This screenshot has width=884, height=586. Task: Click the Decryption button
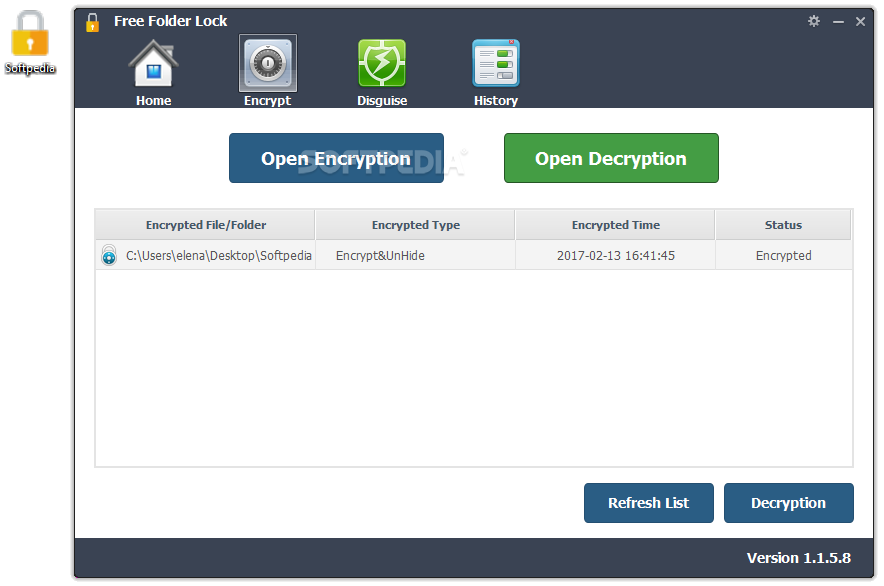click(788, 503)
